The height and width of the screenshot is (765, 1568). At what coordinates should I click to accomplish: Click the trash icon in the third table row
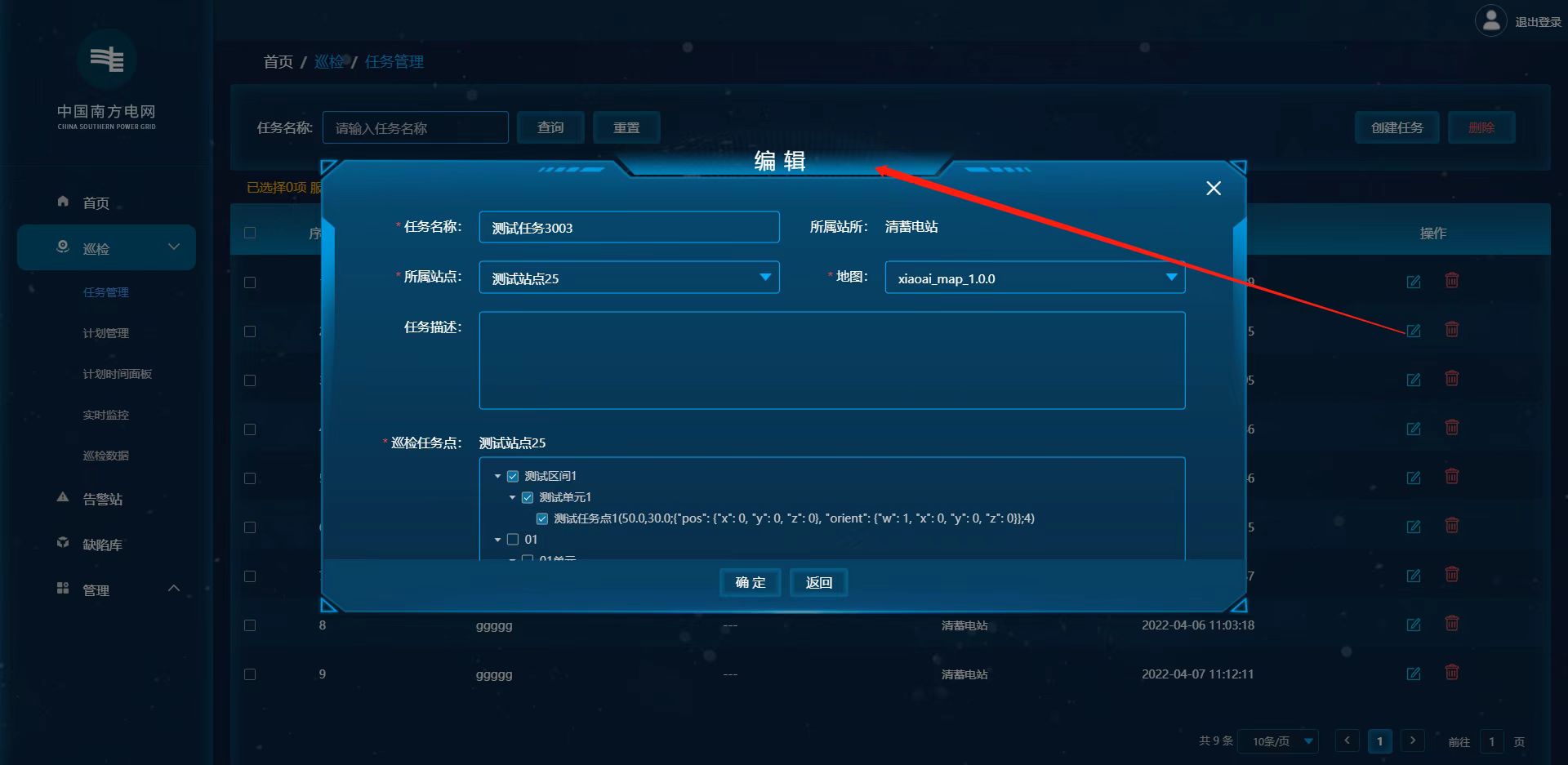[x=1451, y=379]
